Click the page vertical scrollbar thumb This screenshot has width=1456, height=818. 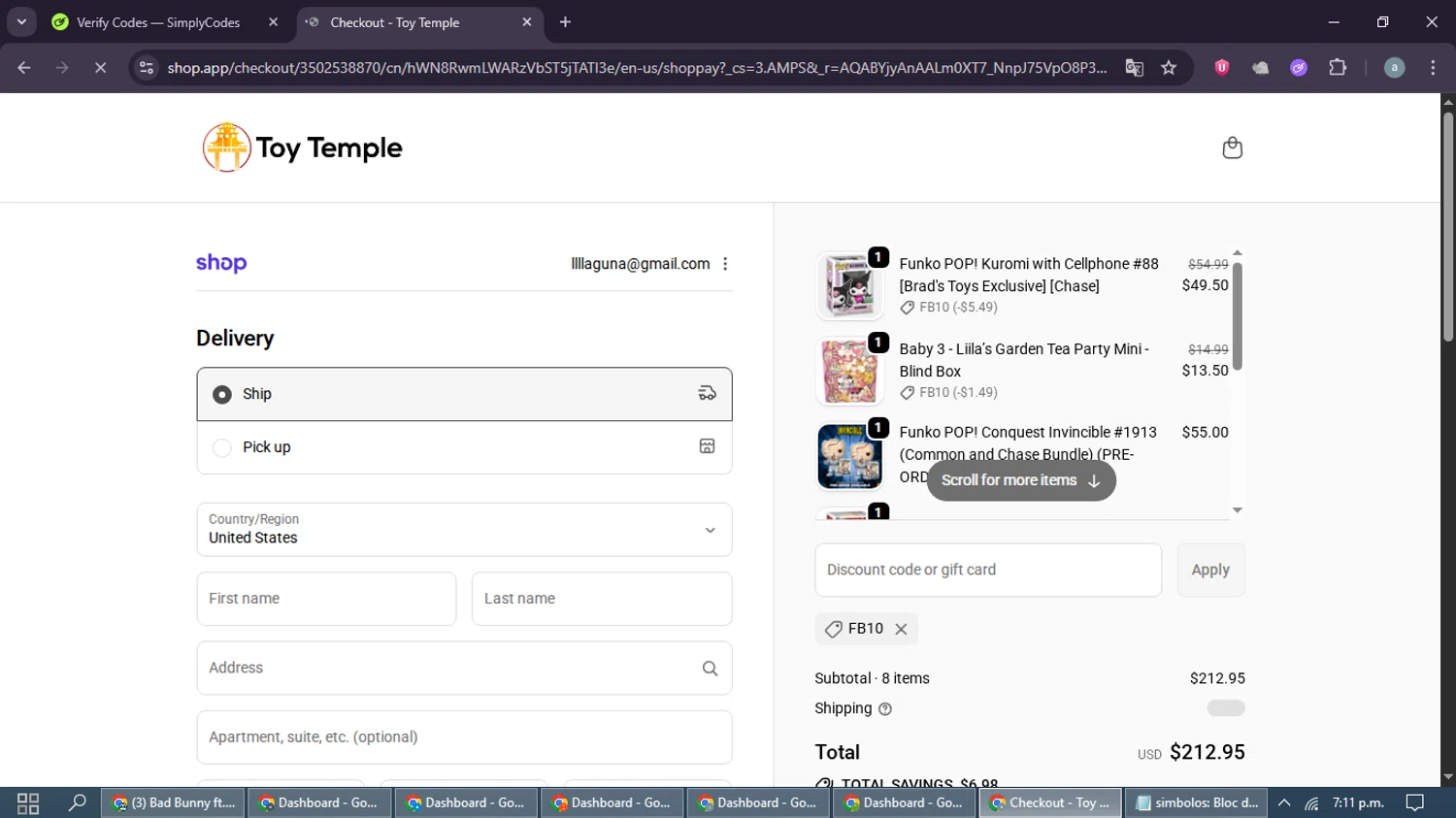tap(1447, 227)
